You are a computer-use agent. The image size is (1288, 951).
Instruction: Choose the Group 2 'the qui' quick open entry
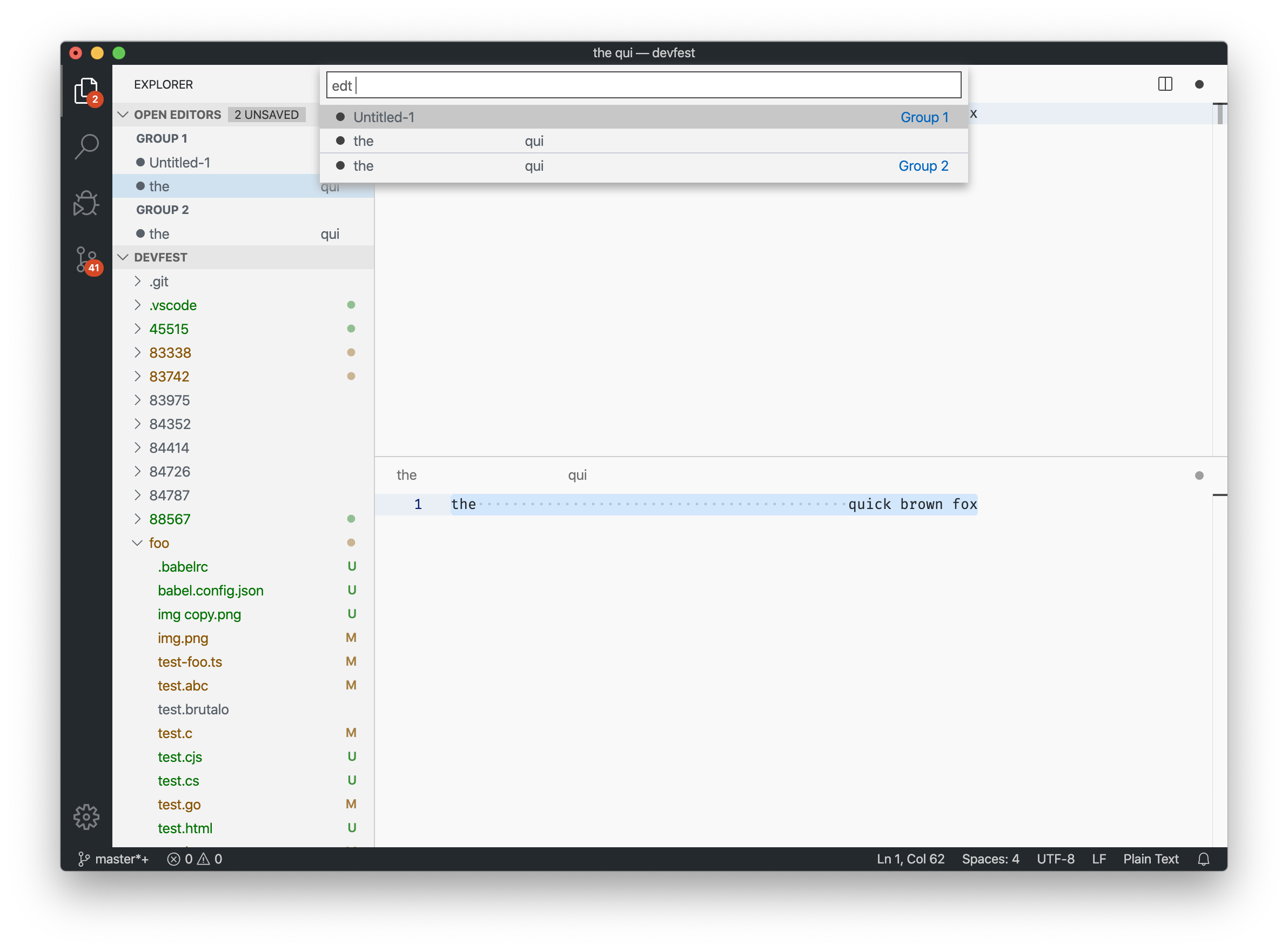pos(518,166)
